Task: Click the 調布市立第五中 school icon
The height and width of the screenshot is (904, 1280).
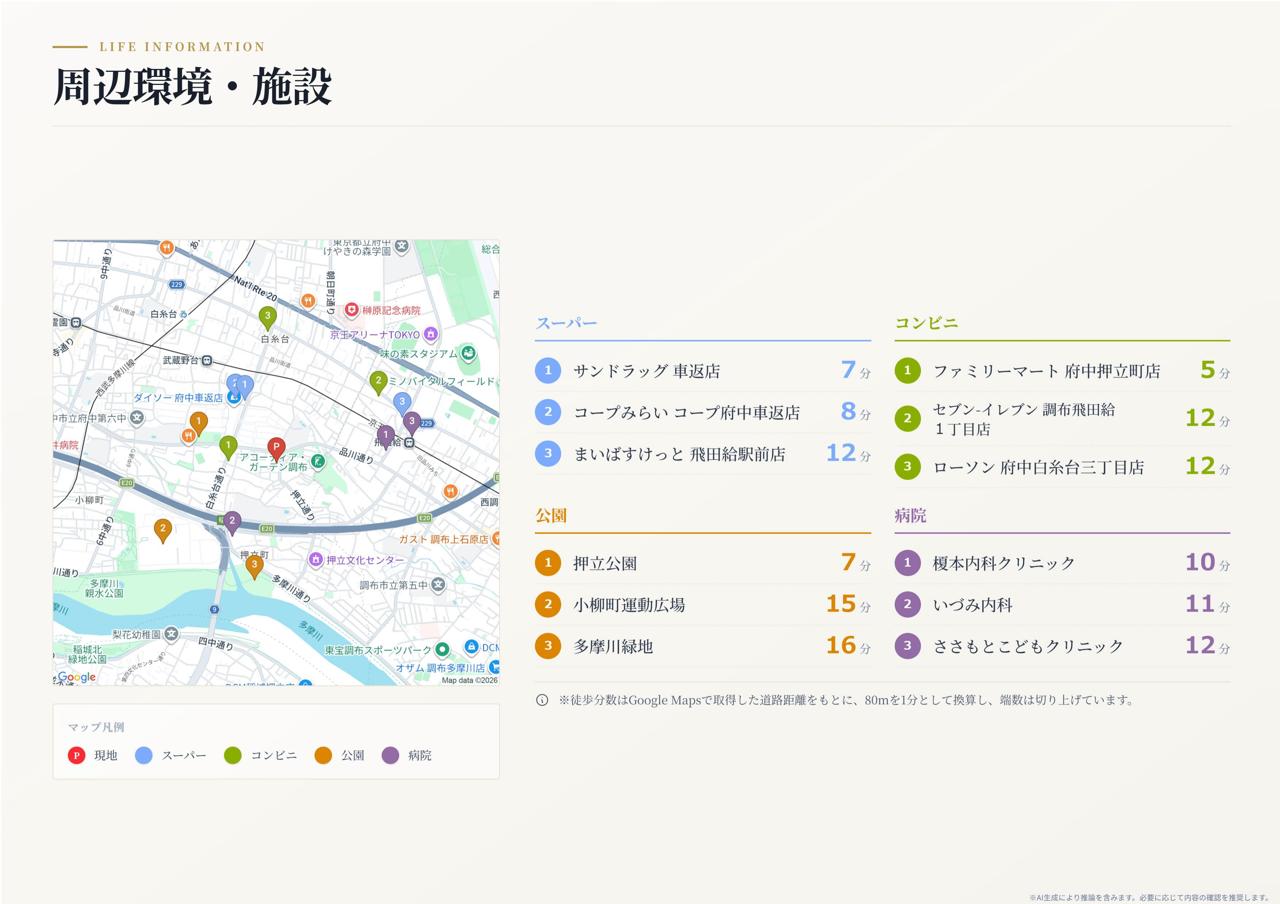Action: pyautogui.click(x=437, y=585)
